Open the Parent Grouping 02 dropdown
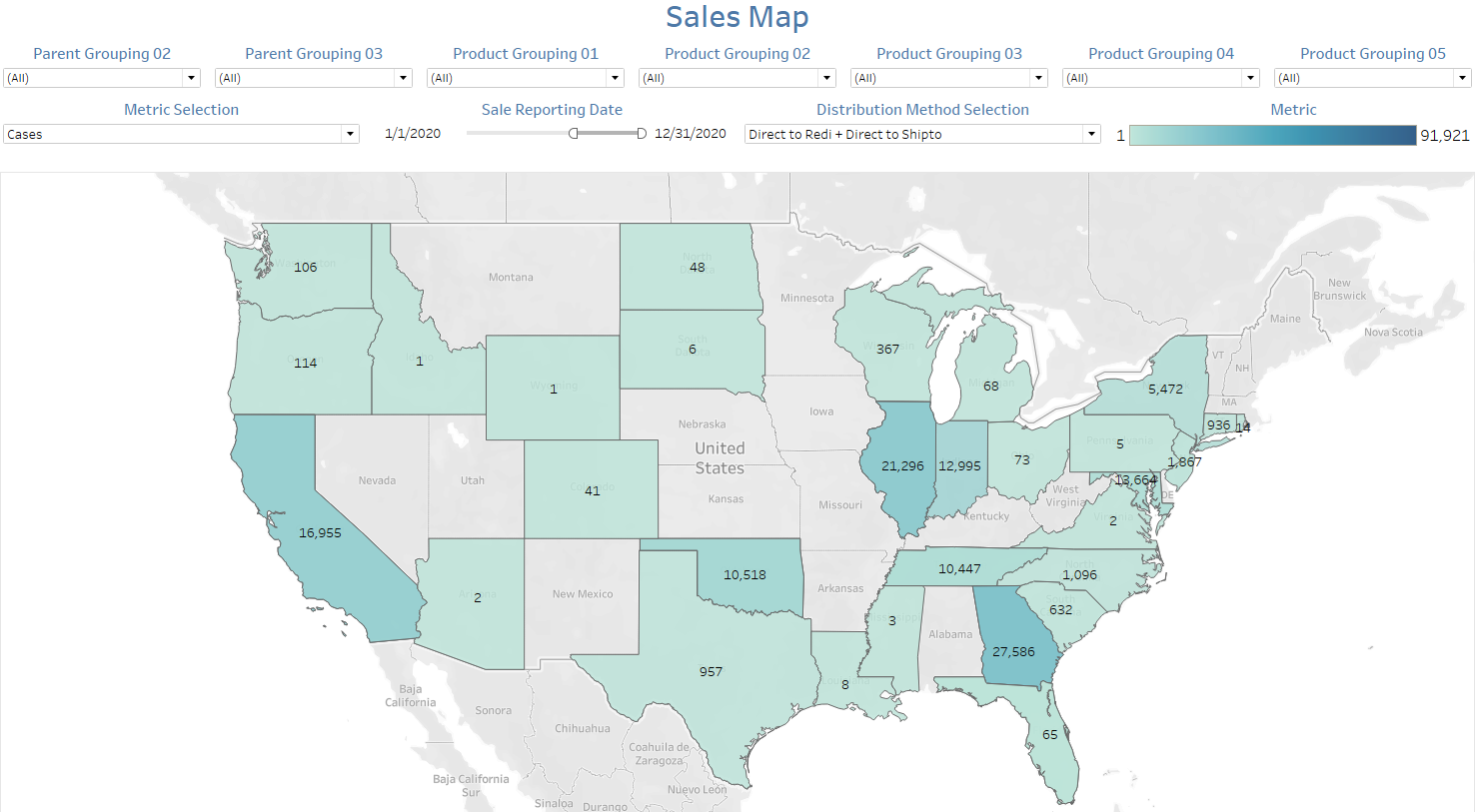1481x812 pixels. [102, 78]
